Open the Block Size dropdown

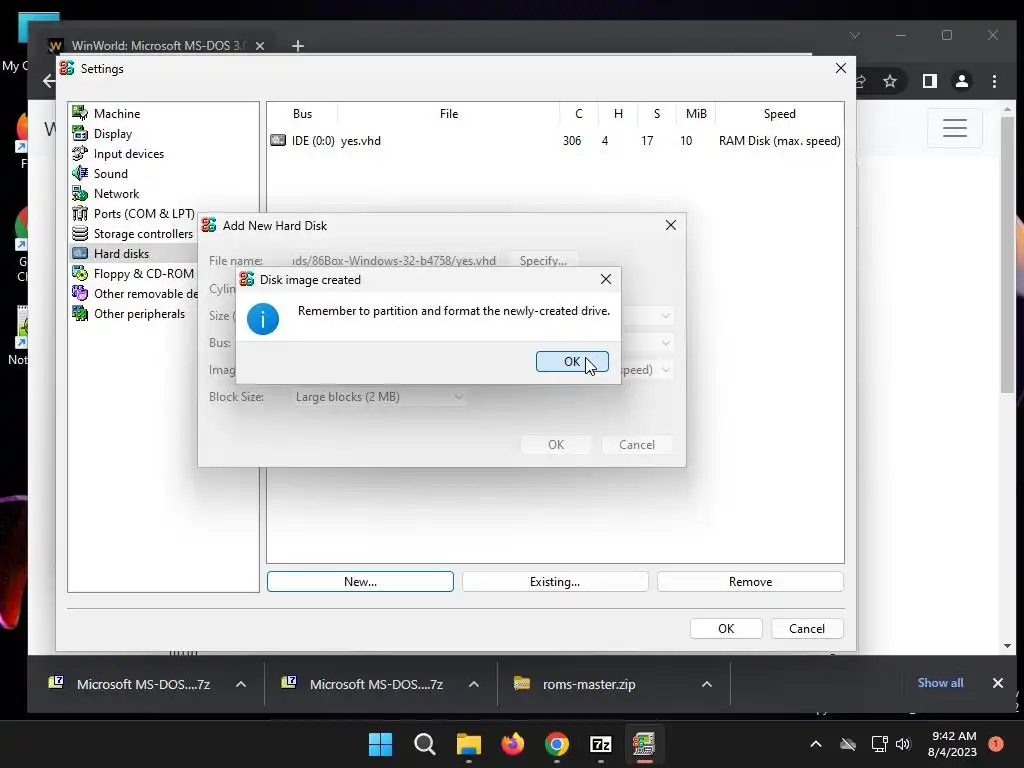[379, 396]
